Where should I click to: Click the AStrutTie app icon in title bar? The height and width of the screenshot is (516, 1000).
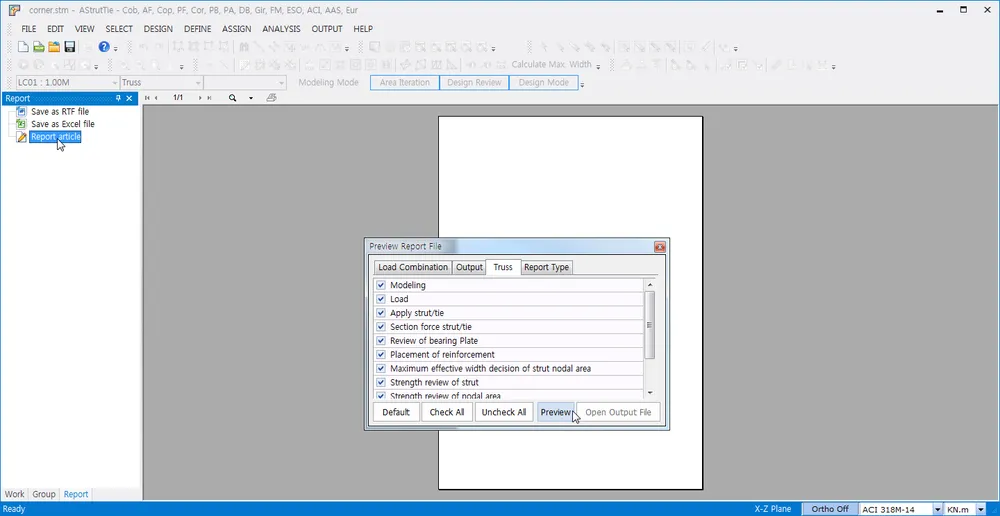click(15, 10)
